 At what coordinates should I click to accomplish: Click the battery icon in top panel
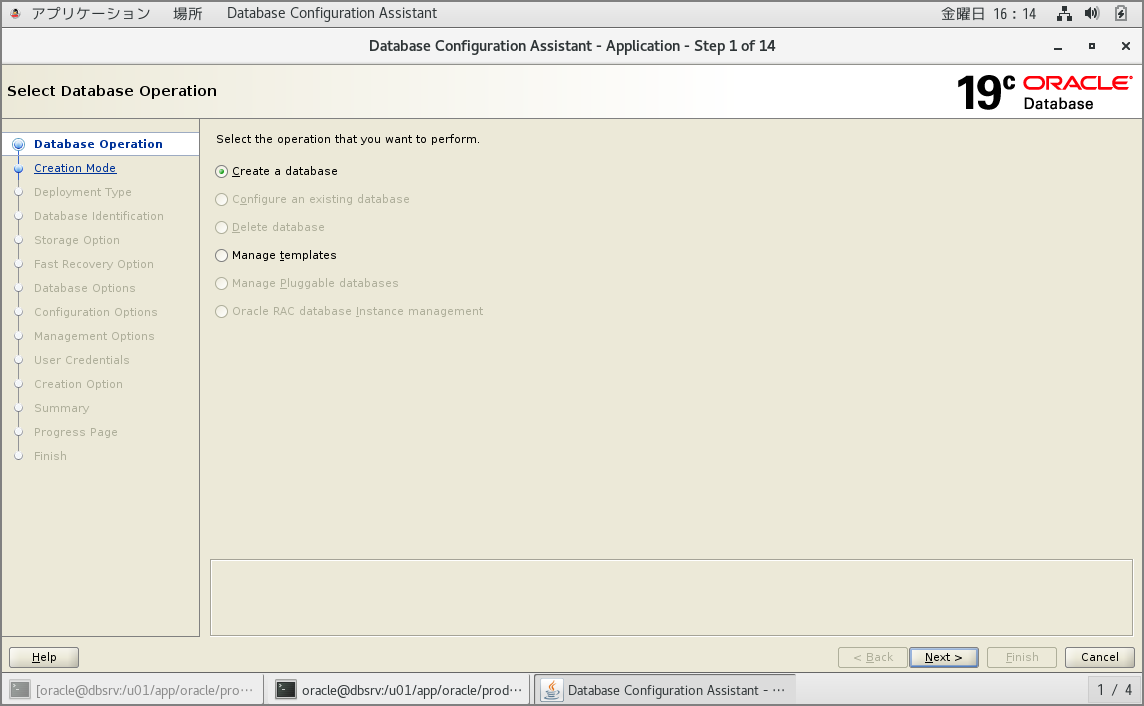(1121, 14)
